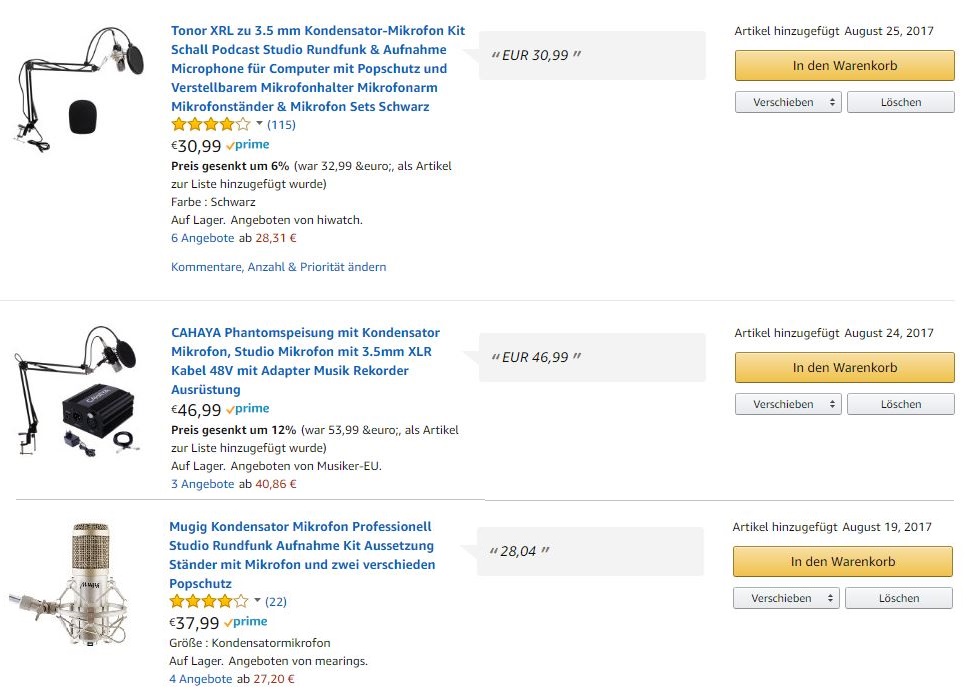Image resolution: width=969 pixels, height=692 pixels.
Task: Delete CAHAYA item with Löschen button
Action: point(901,405)
